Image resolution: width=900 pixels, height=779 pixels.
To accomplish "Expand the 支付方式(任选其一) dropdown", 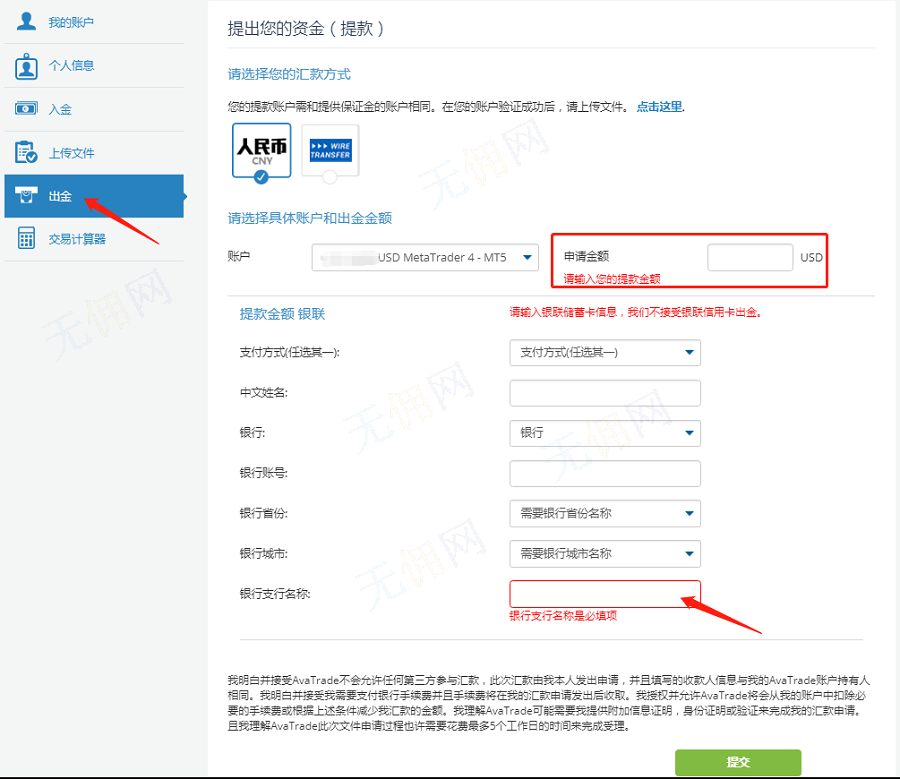I will (x=605, y=353).
